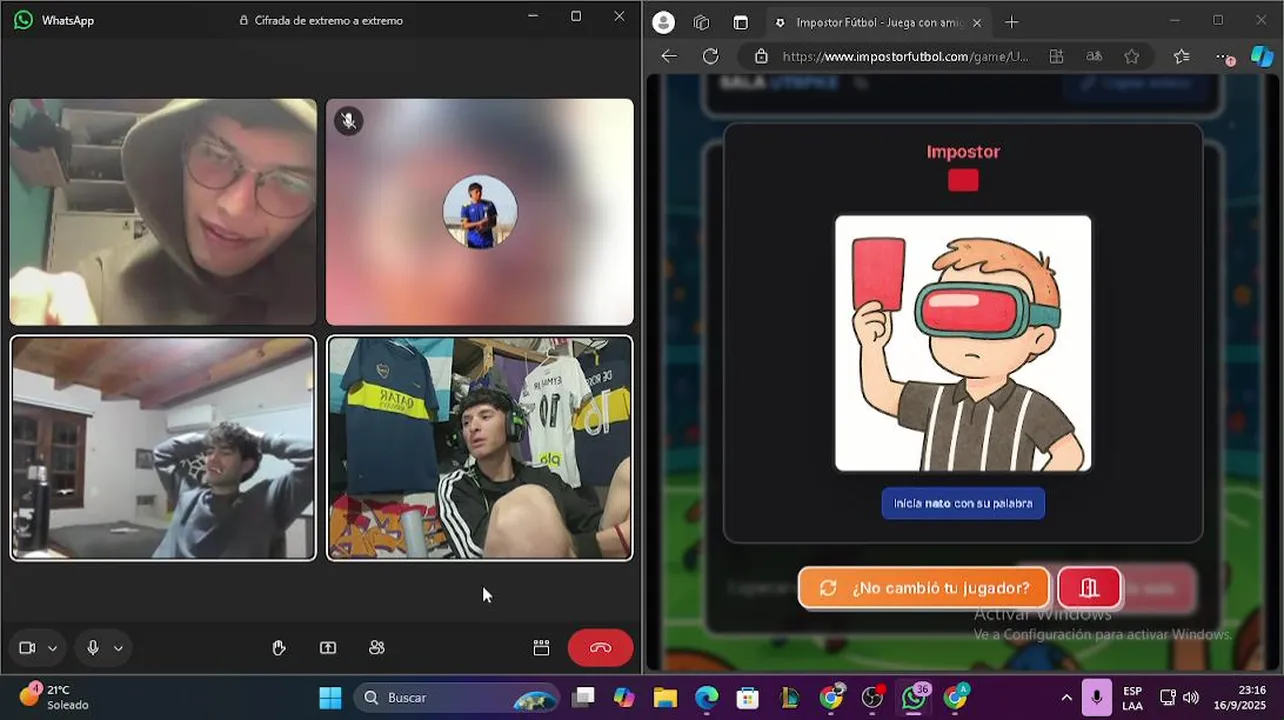This screenshot has height=720, width=1284.
Task: Refresh the Impostor Fútbol page
Action: [710, 56]
